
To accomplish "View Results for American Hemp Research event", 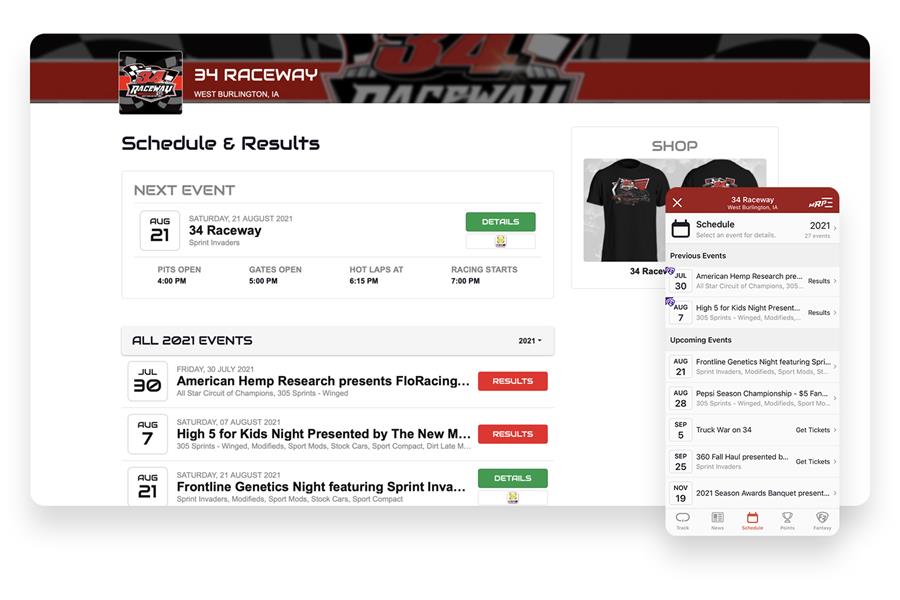I will click(x=513, y=381).
